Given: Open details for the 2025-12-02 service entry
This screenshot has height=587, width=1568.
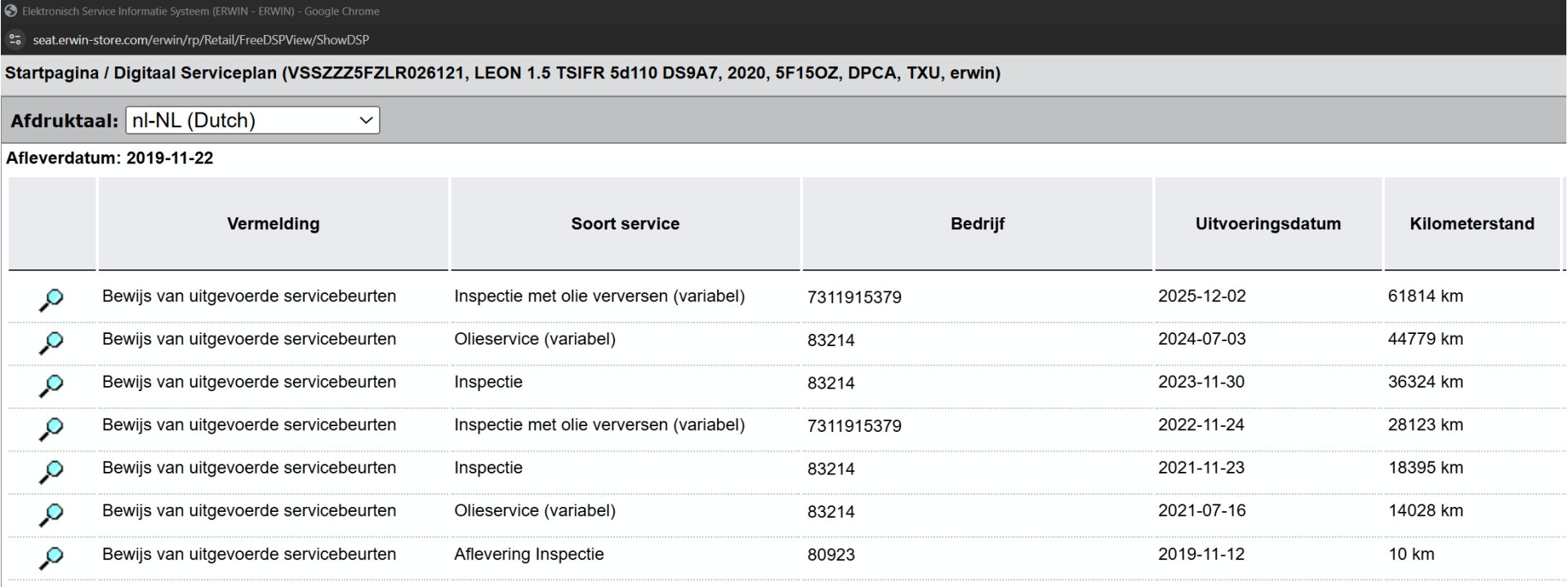Looking at the screenshot, I should pos(51,300).
